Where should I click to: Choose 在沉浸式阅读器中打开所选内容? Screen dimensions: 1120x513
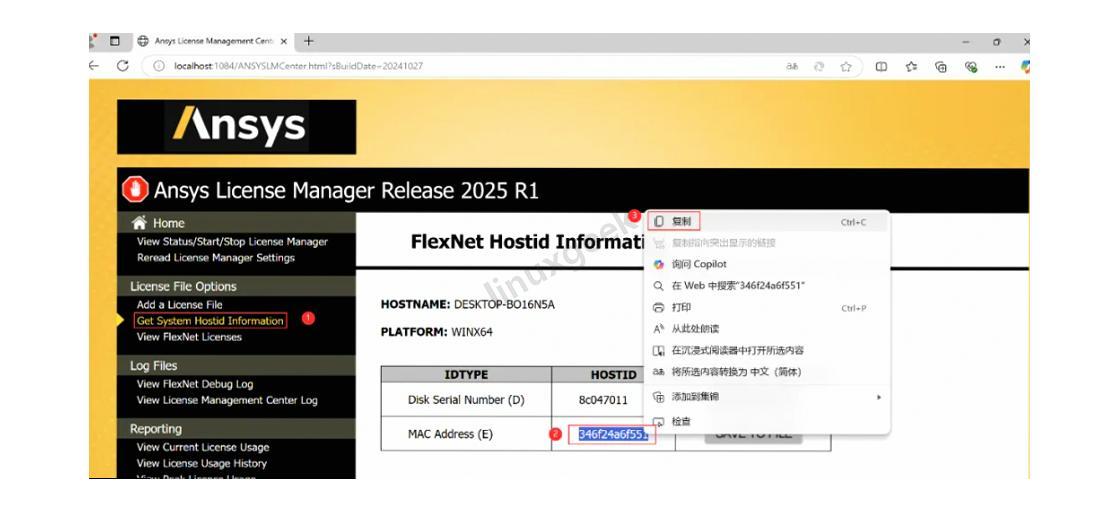click(766, 350)
